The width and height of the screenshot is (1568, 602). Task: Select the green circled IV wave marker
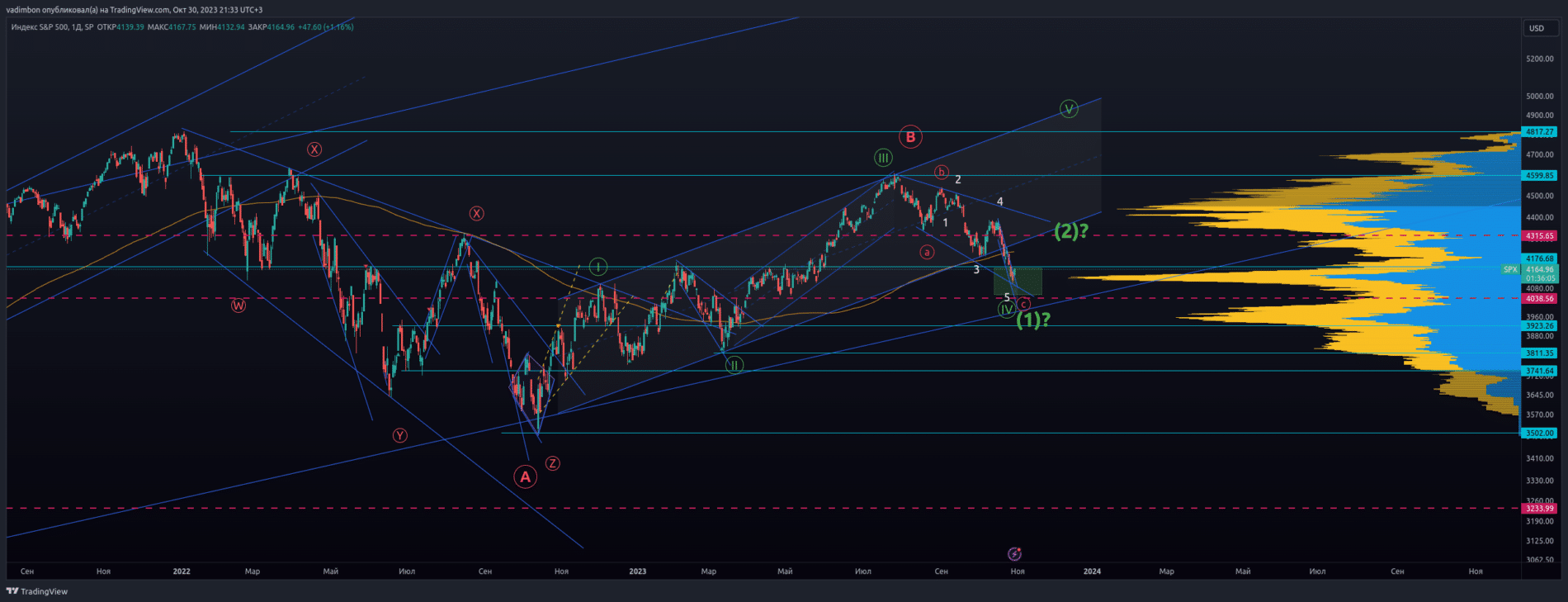(x=1006, y=310)
